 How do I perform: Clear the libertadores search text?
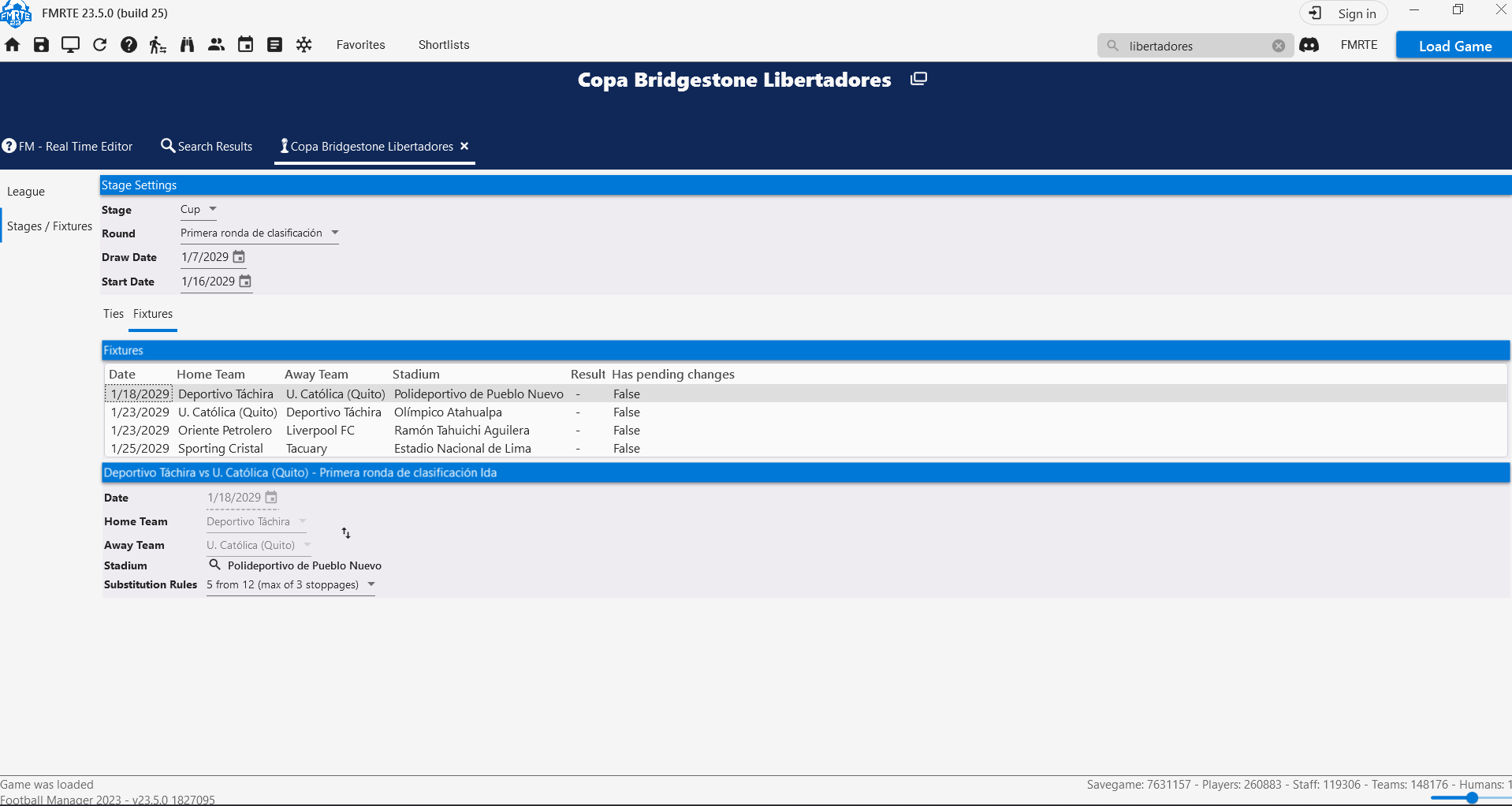[x=1278, y=46]
